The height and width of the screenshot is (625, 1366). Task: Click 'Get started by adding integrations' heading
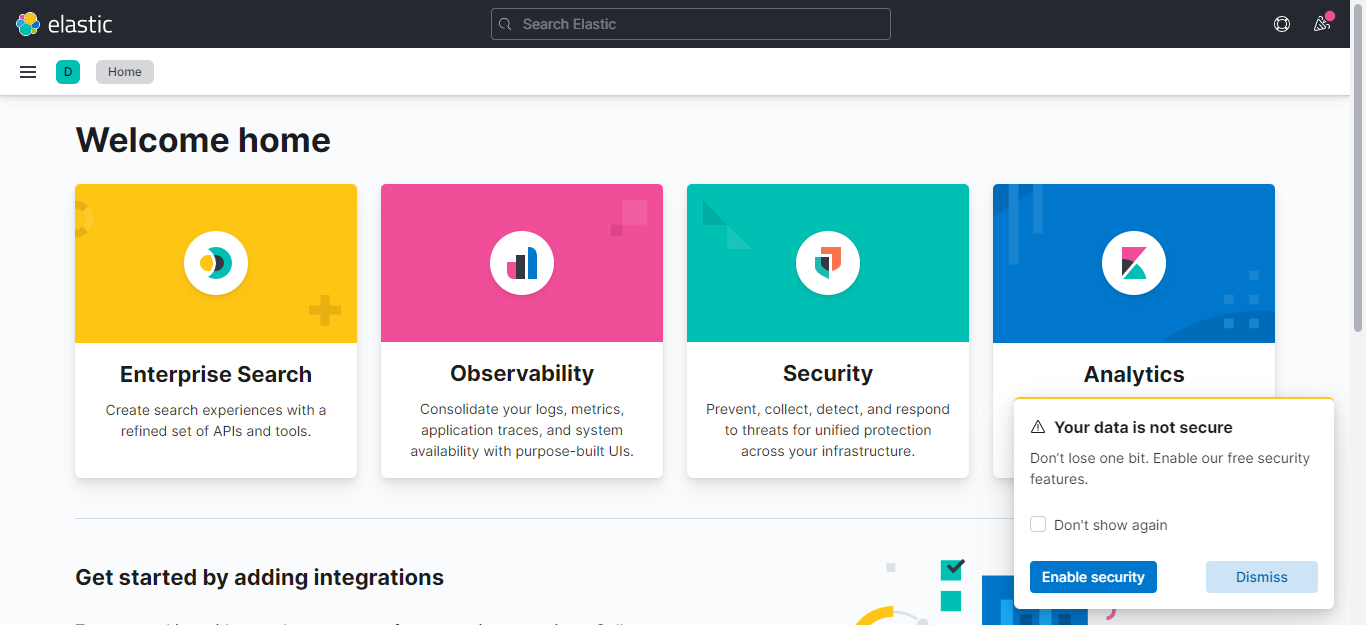[x=260, y=578]
